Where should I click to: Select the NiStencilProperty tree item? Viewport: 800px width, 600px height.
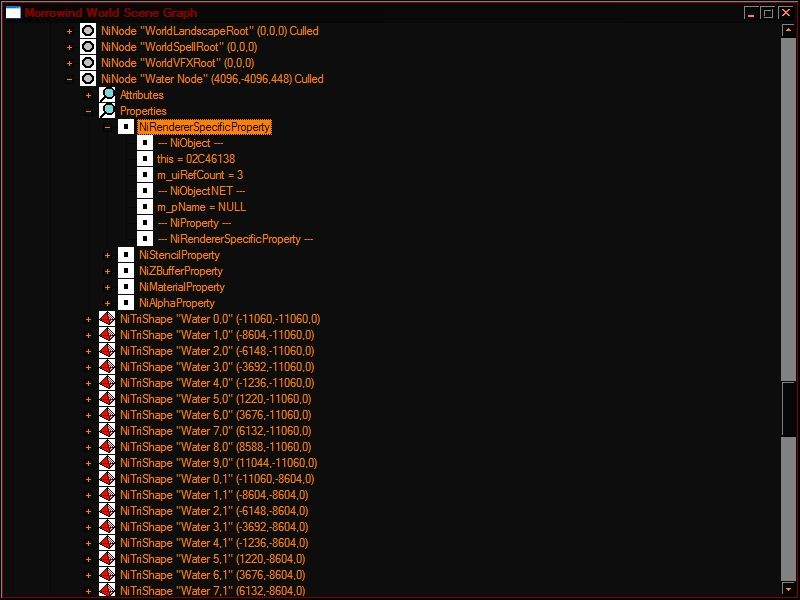coord(179,255)
